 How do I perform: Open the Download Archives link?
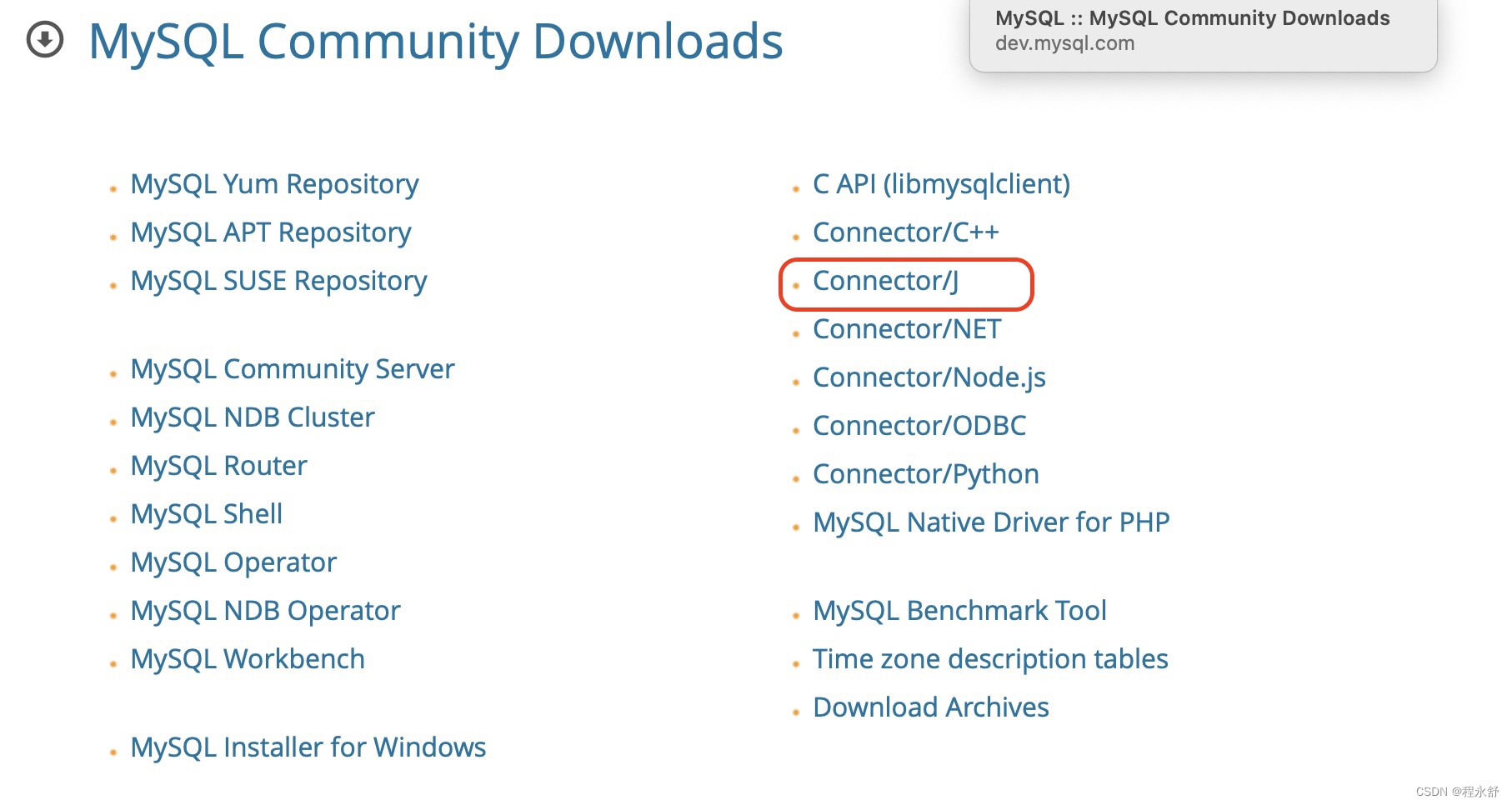click(931, 707)
